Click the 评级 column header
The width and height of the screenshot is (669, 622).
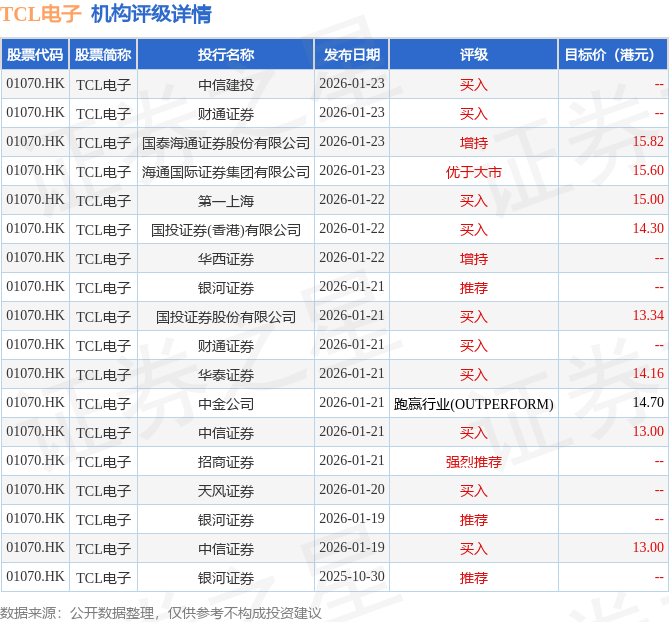[x=474, y=54]
